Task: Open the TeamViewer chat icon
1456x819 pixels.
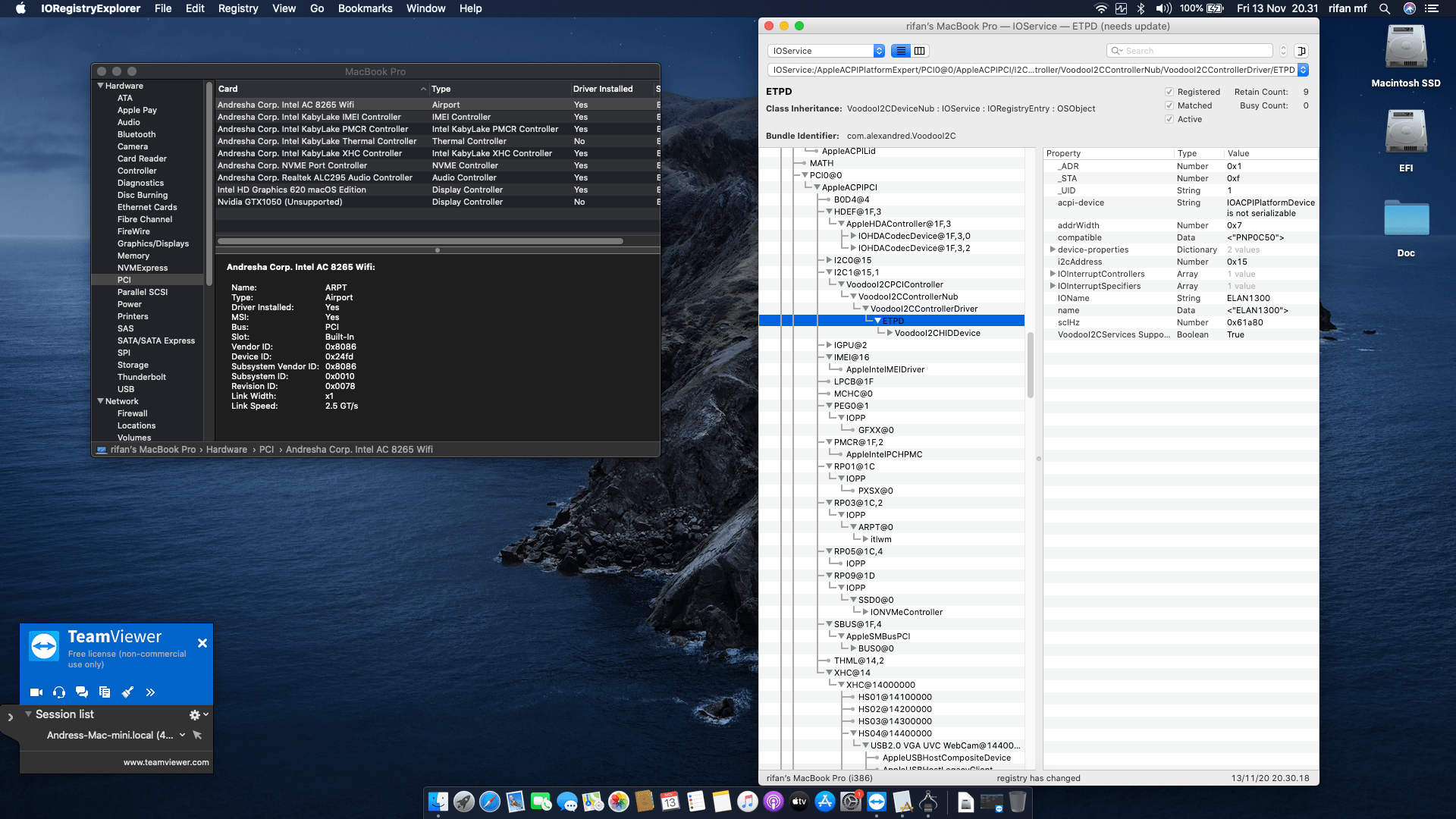Action: 81,692
